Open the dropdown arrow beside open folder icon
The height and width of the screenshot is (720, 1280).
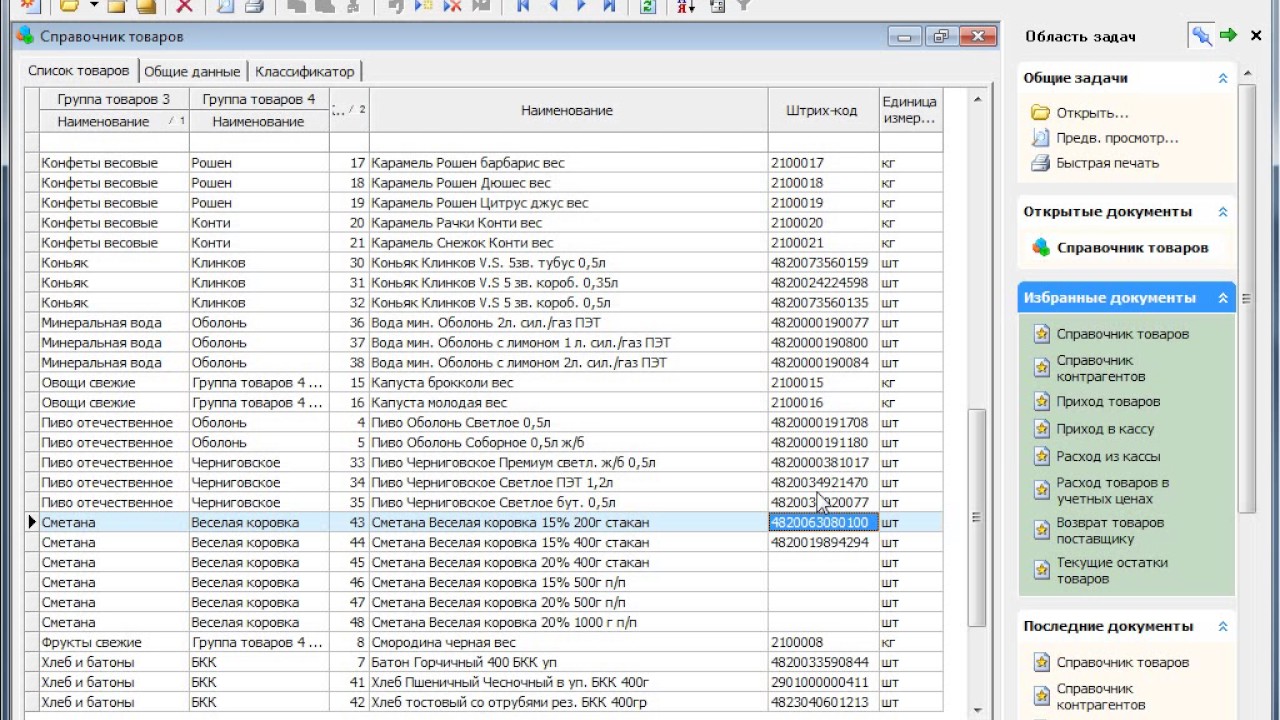(93, 6)
